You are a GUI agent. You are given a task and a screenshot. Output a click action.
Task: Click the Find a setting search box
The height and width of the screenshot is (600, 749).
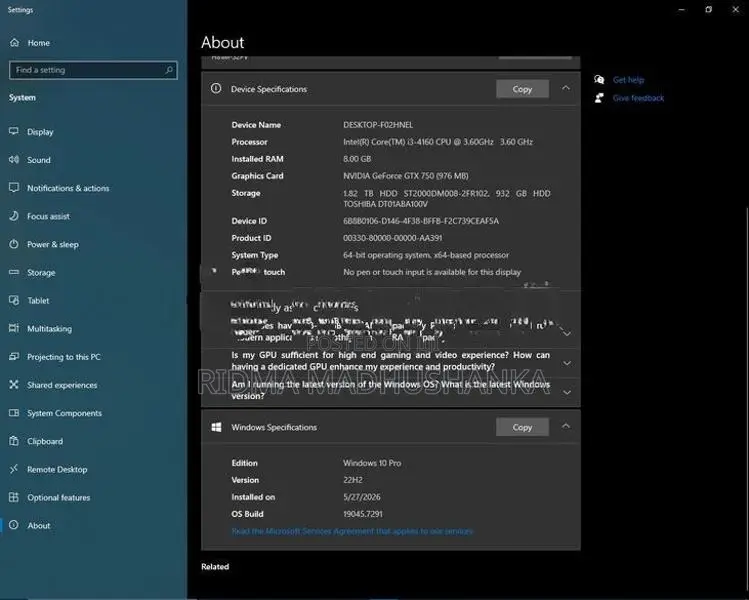93,70
